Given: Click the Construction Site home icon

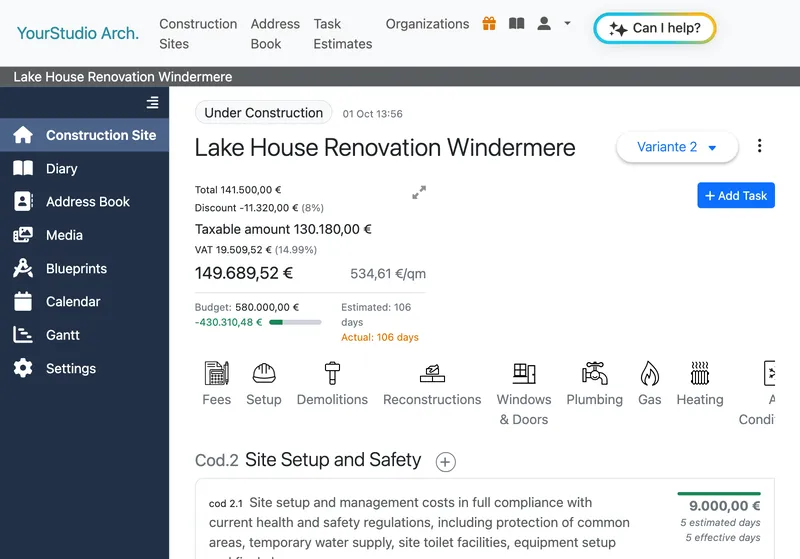Looking at the screenshot, I should (x=23, y=135).
